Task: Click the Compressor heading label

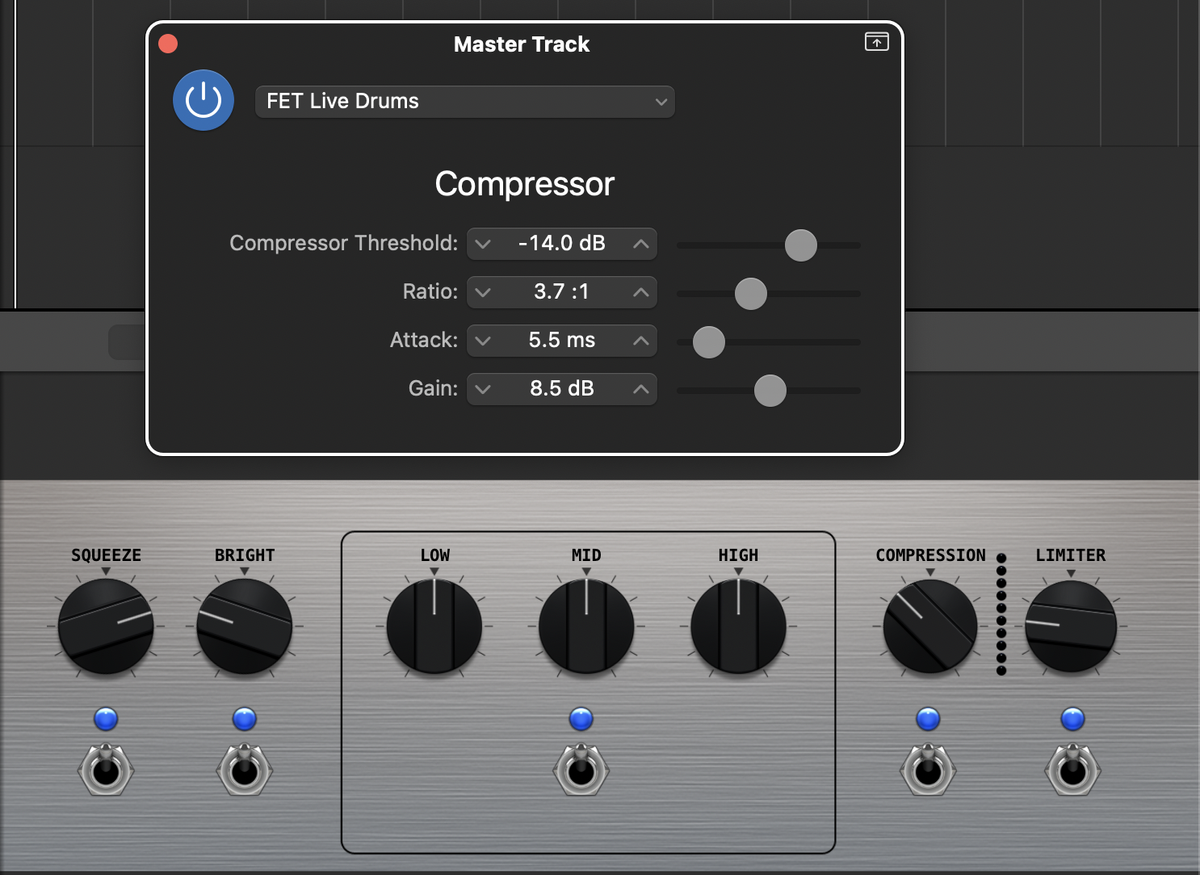Action: pyautogui.click(x=524, y=184)
